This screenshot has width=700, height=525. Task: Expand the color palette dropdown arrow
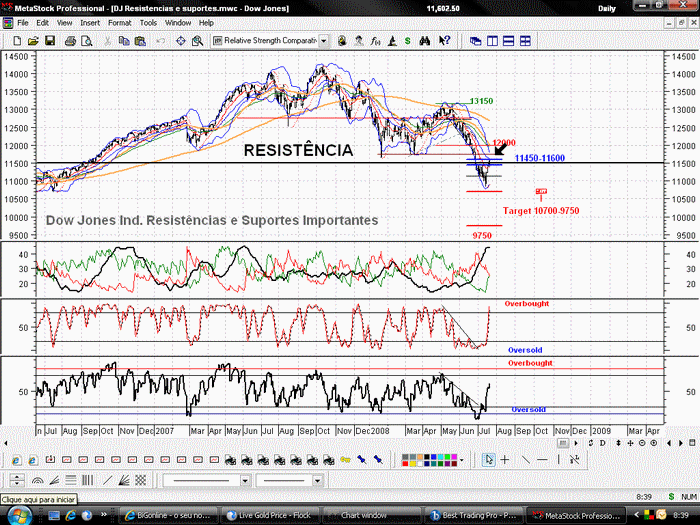[x=462, y=460]
